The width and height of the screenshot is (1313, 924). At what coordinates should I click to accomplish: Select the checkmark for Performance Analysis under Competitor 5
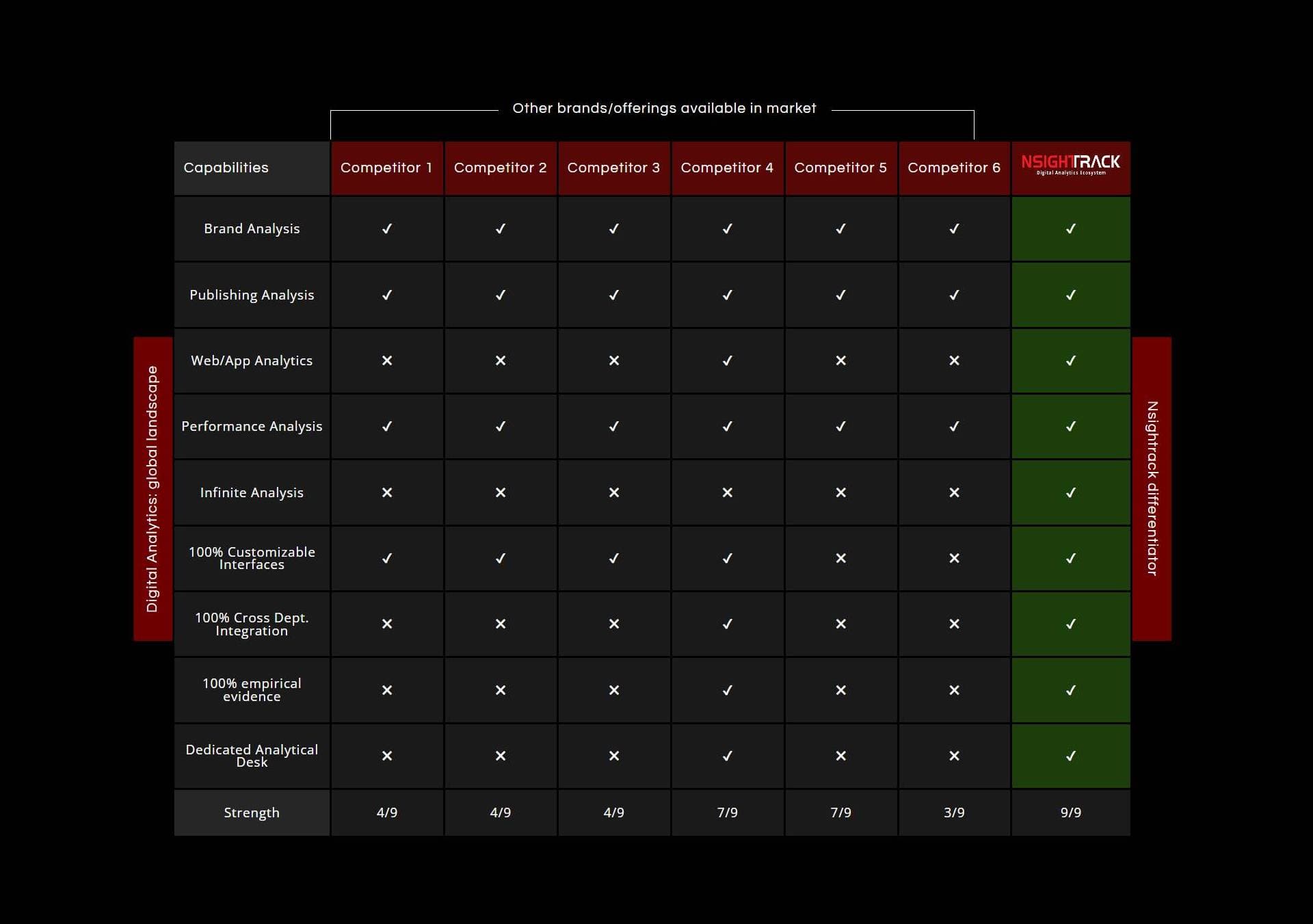(x=840, y=426)
